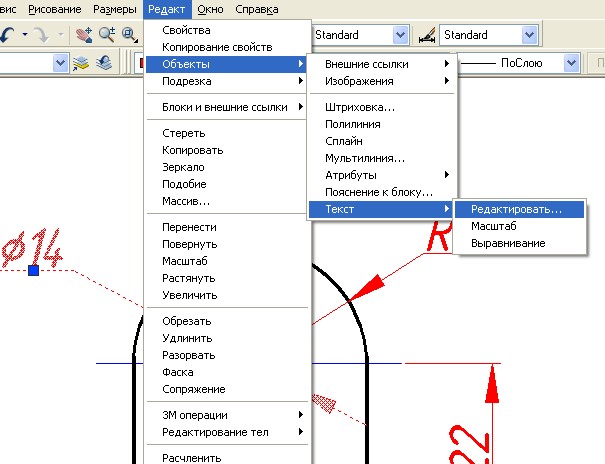Choose Выравнивание in the Текст submenu
Viewport: 605px width, 464px height.
(x=519, y=243)
